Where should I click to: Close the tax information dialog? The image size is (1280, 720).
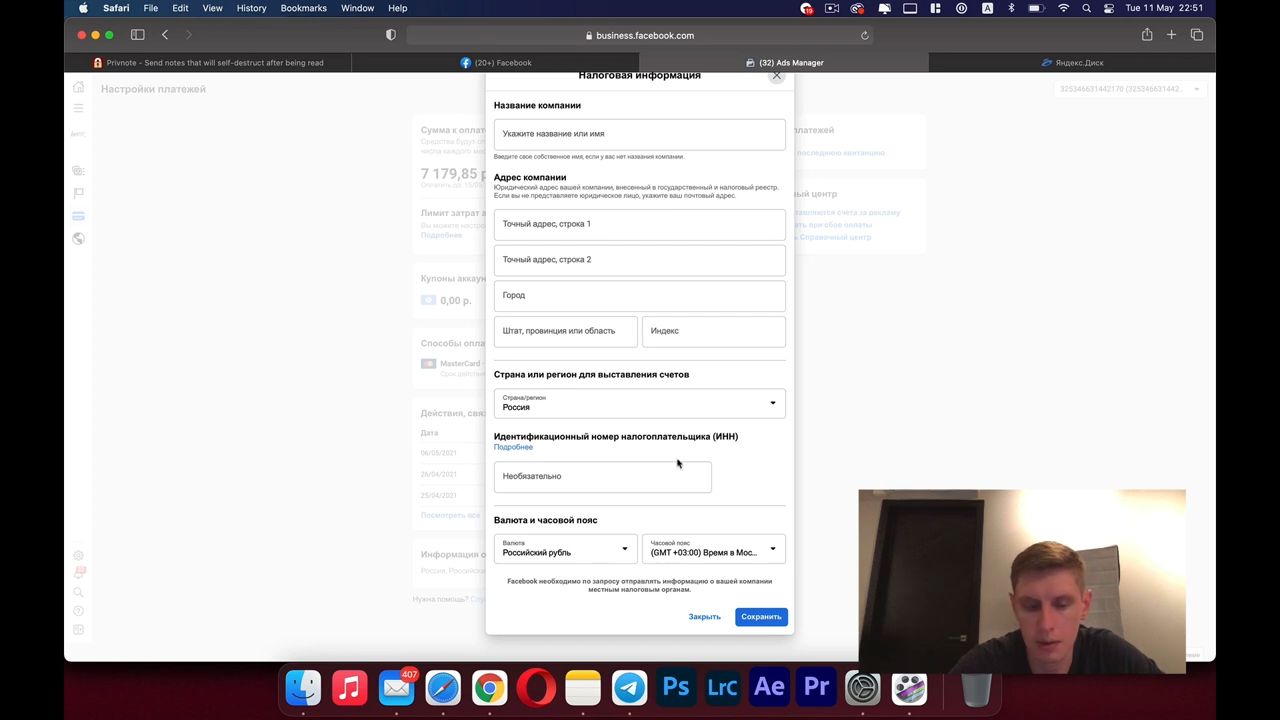tap(776, 76)
